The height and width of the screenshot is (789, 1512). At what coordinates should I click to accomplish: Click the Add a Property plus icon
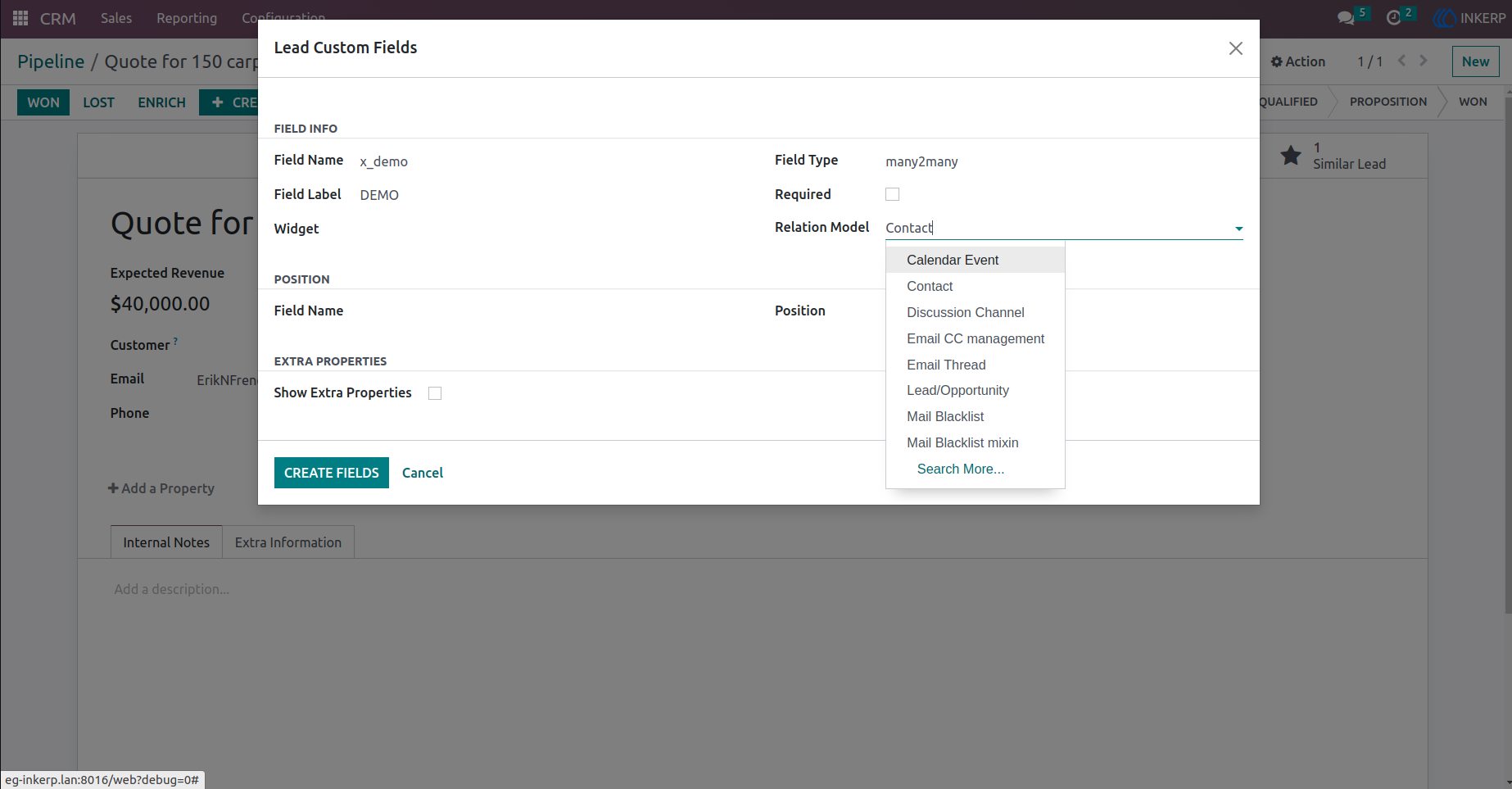click(x=113, y=488)
